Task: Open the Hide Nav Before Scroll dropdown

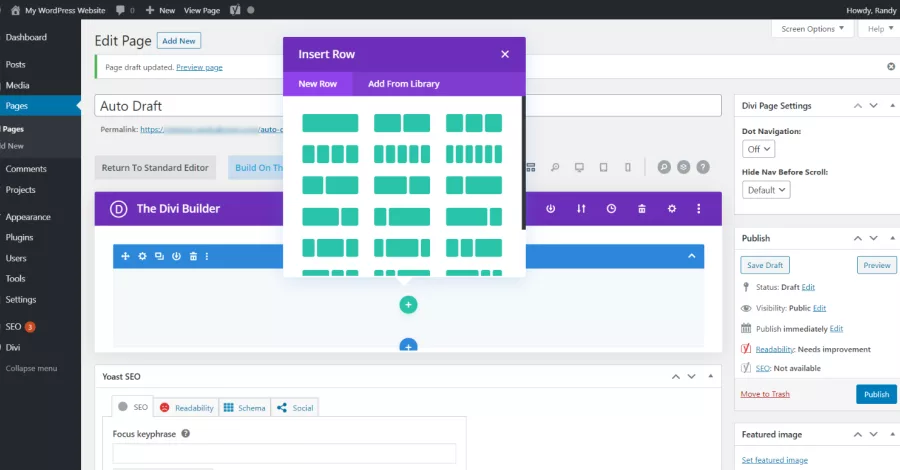Action: pos(766,190)
